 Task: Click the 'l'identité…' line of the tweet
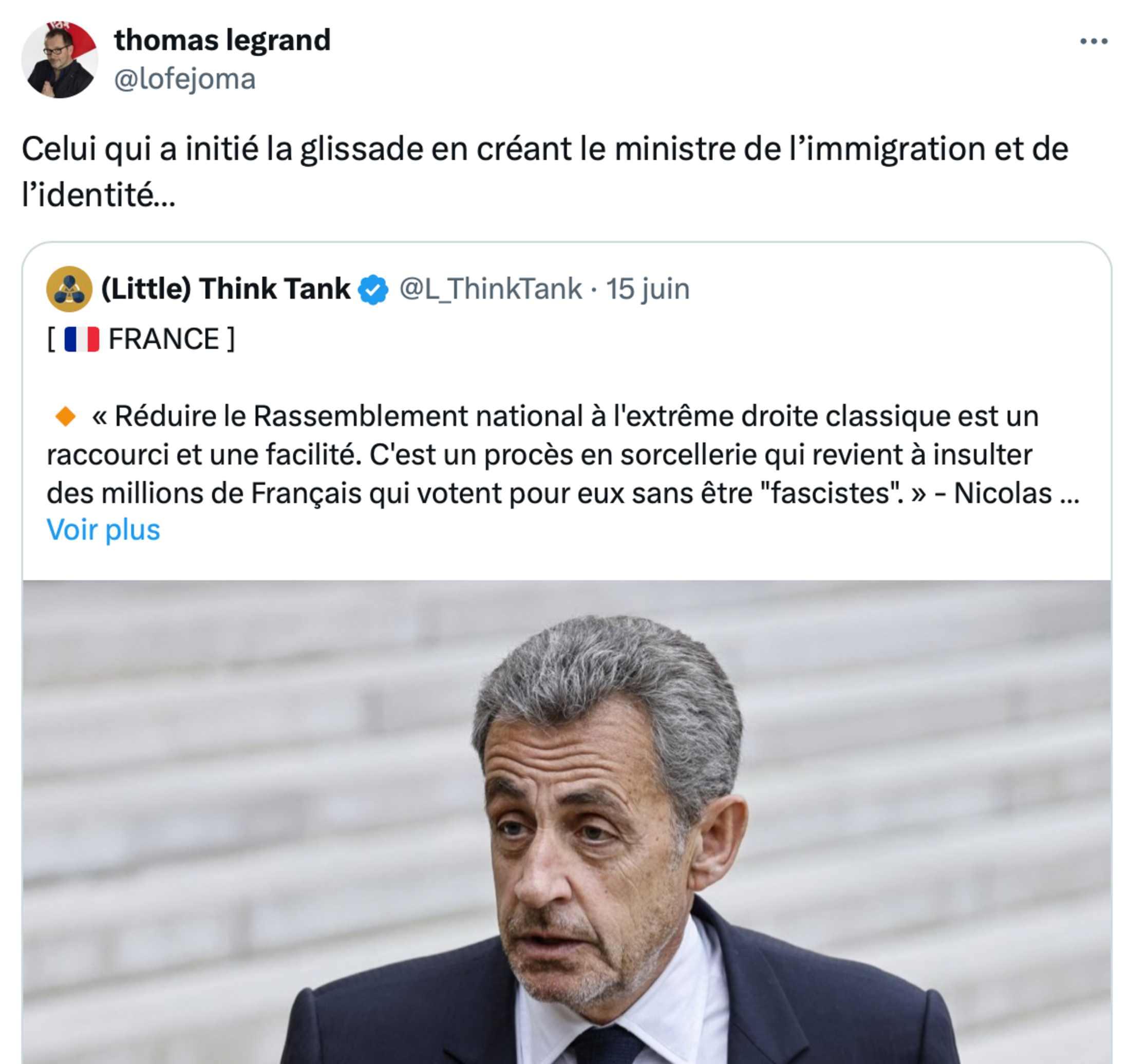99,195
